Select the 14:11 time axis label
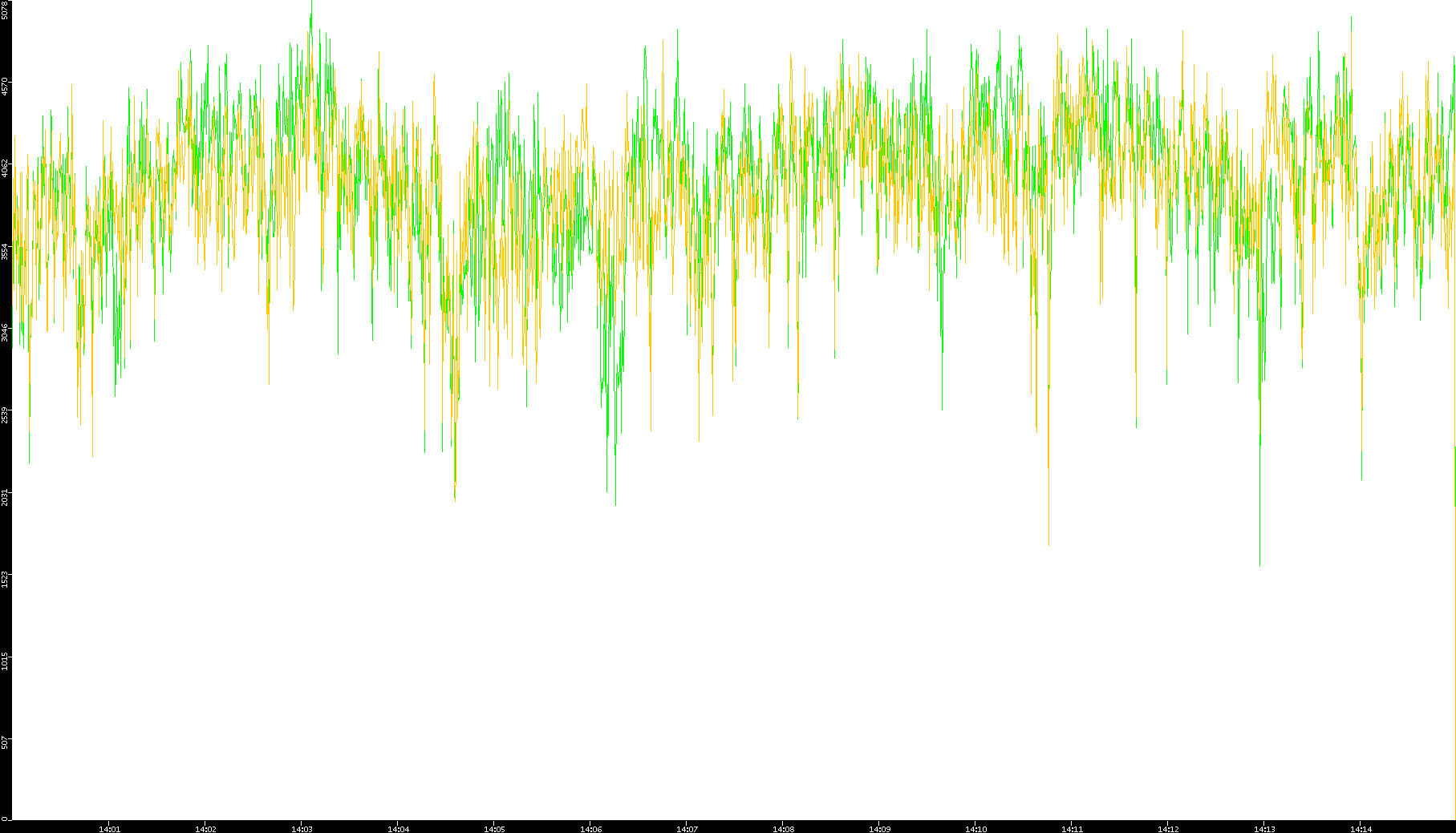Viewport: 1456px width, 833px height. 1072,829
